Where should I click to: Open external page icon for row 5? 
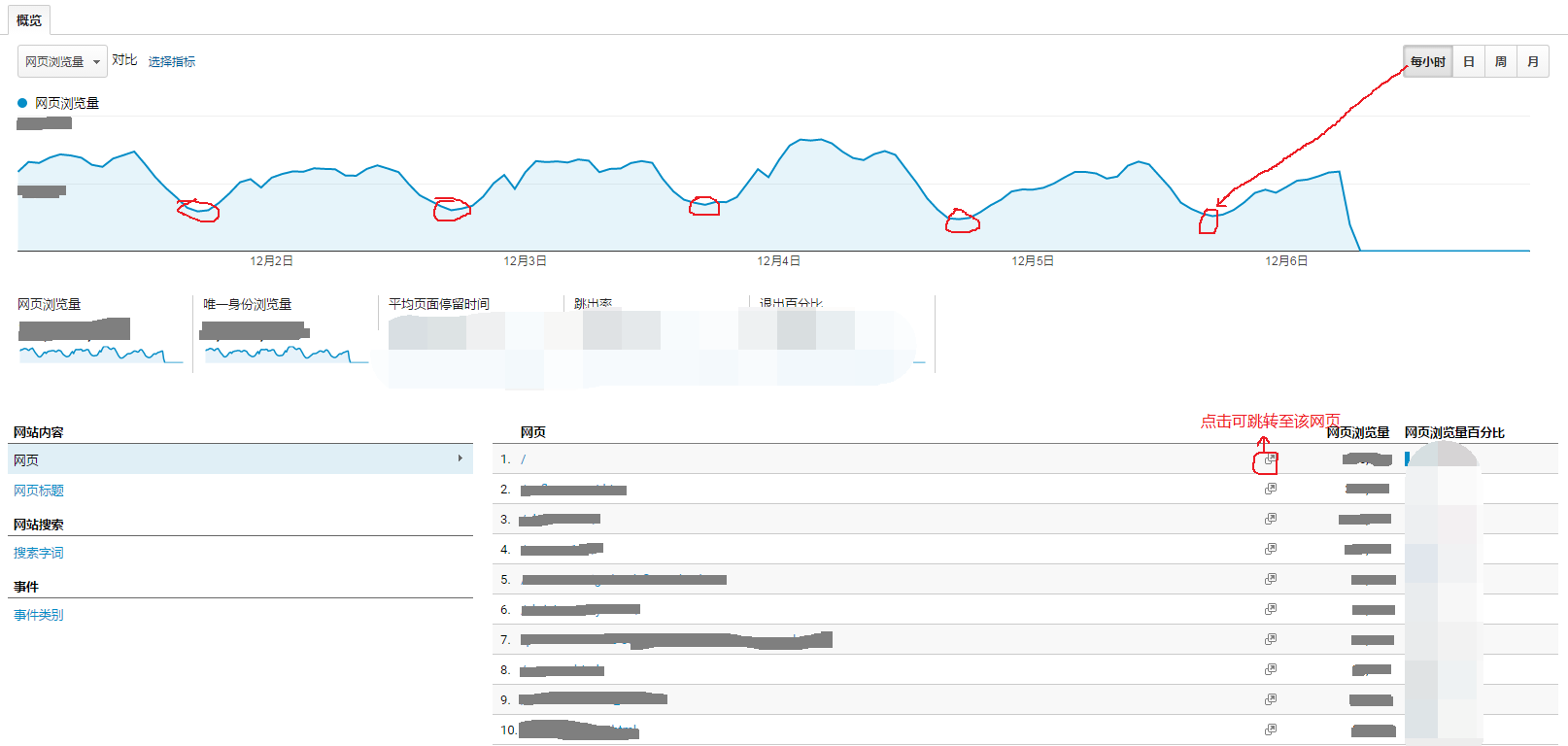(1270, 580)
